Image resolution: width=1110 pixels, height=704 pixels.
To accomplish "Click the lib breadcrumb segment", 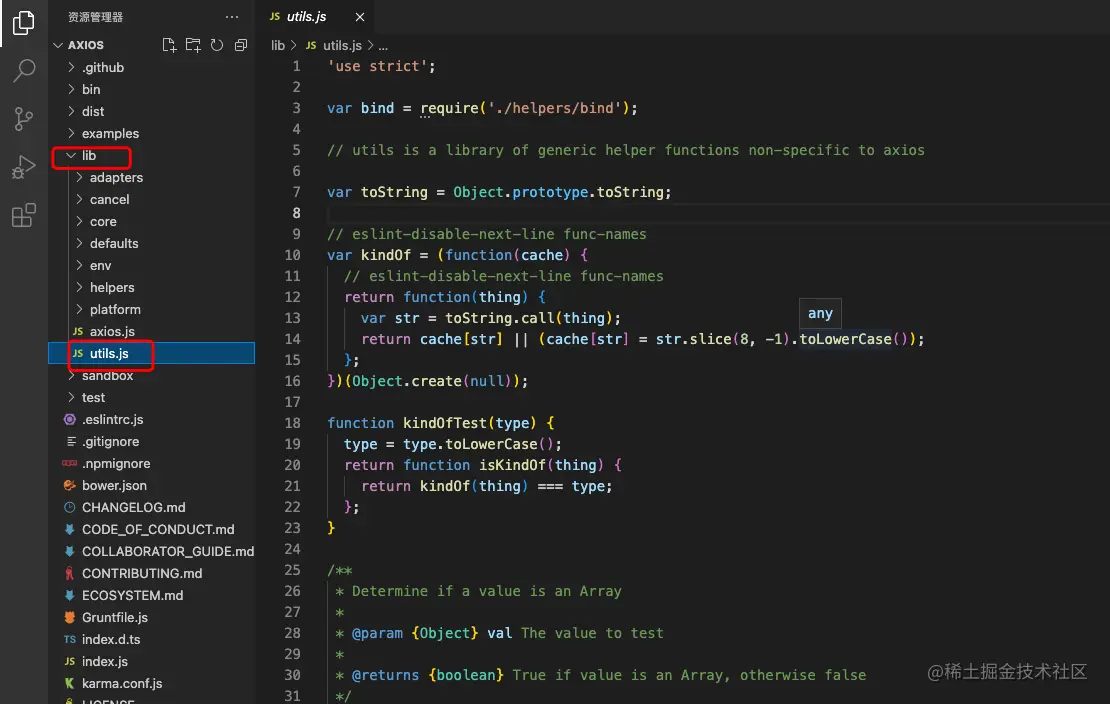I will (x=278, y=45).
